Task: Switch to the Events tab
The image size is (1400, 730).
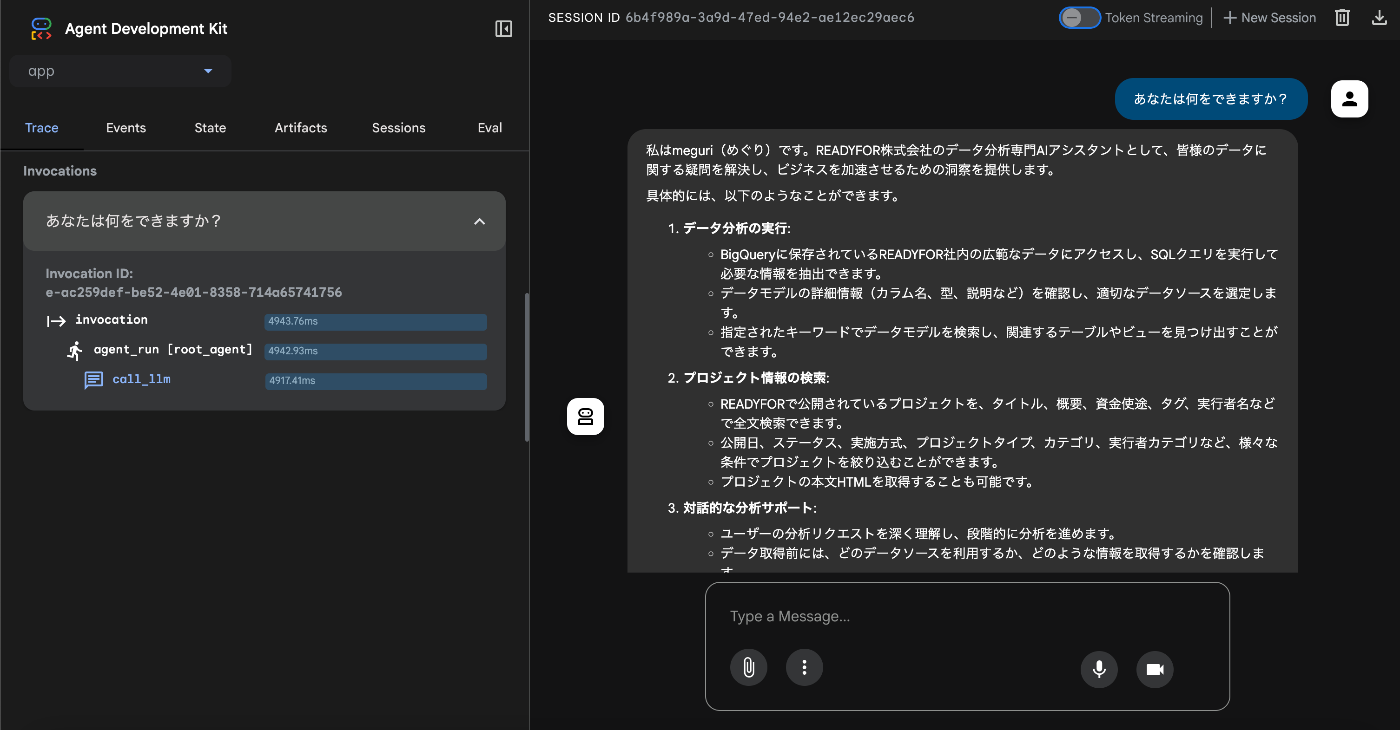Action: [126, 128]
